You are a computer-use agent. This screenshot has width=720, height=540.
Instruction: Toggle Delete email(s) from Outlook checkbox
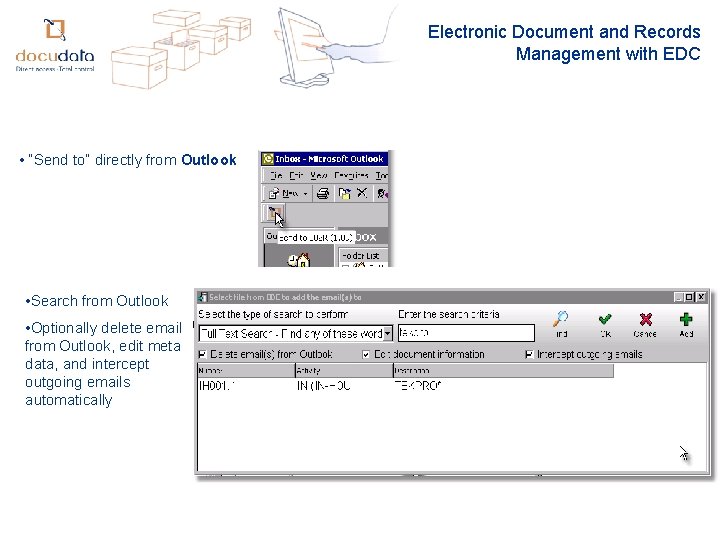[x=202, y=354]
